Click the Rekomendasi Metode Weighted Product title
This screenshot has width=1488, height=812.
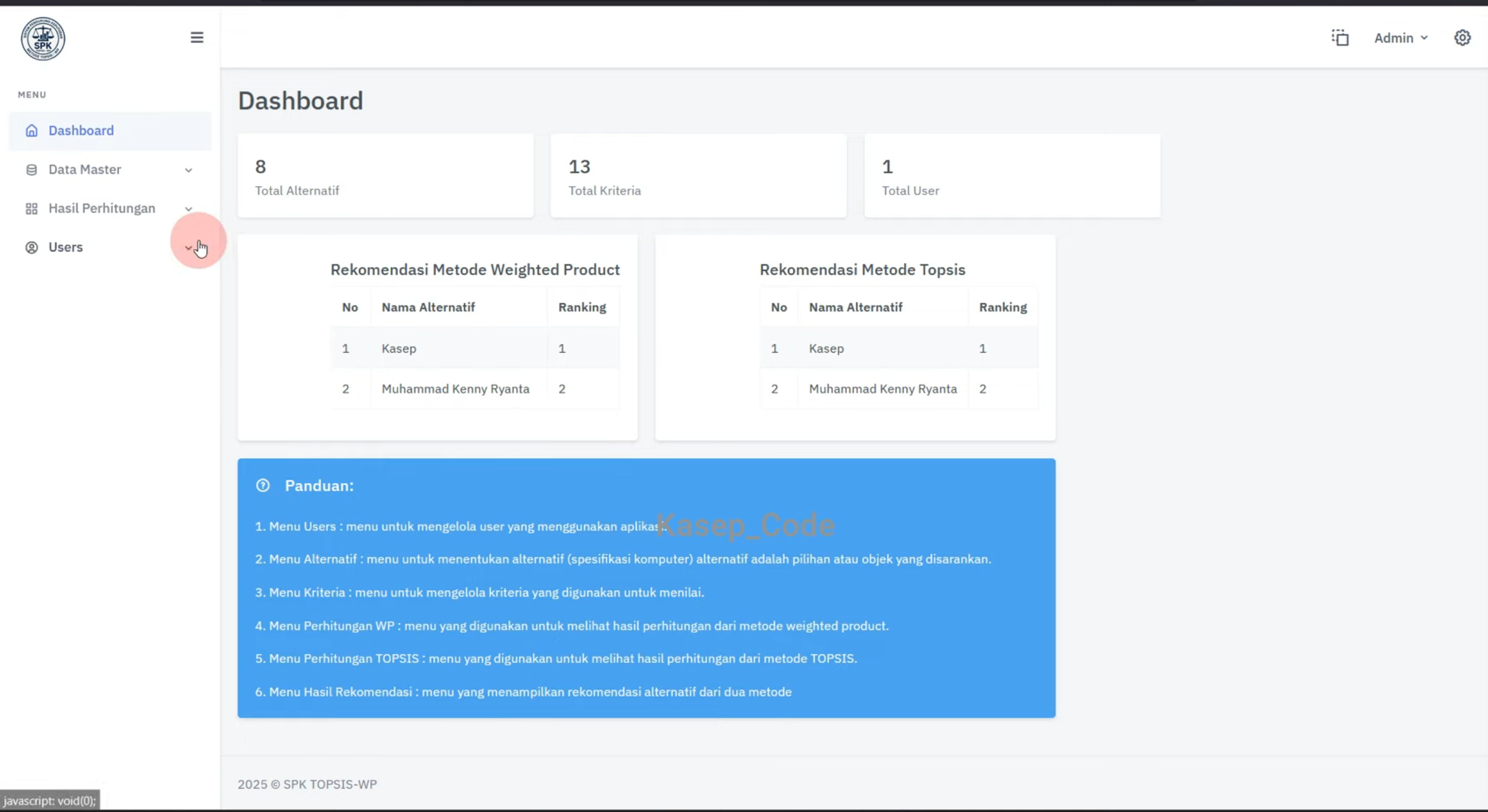(475, 270)
